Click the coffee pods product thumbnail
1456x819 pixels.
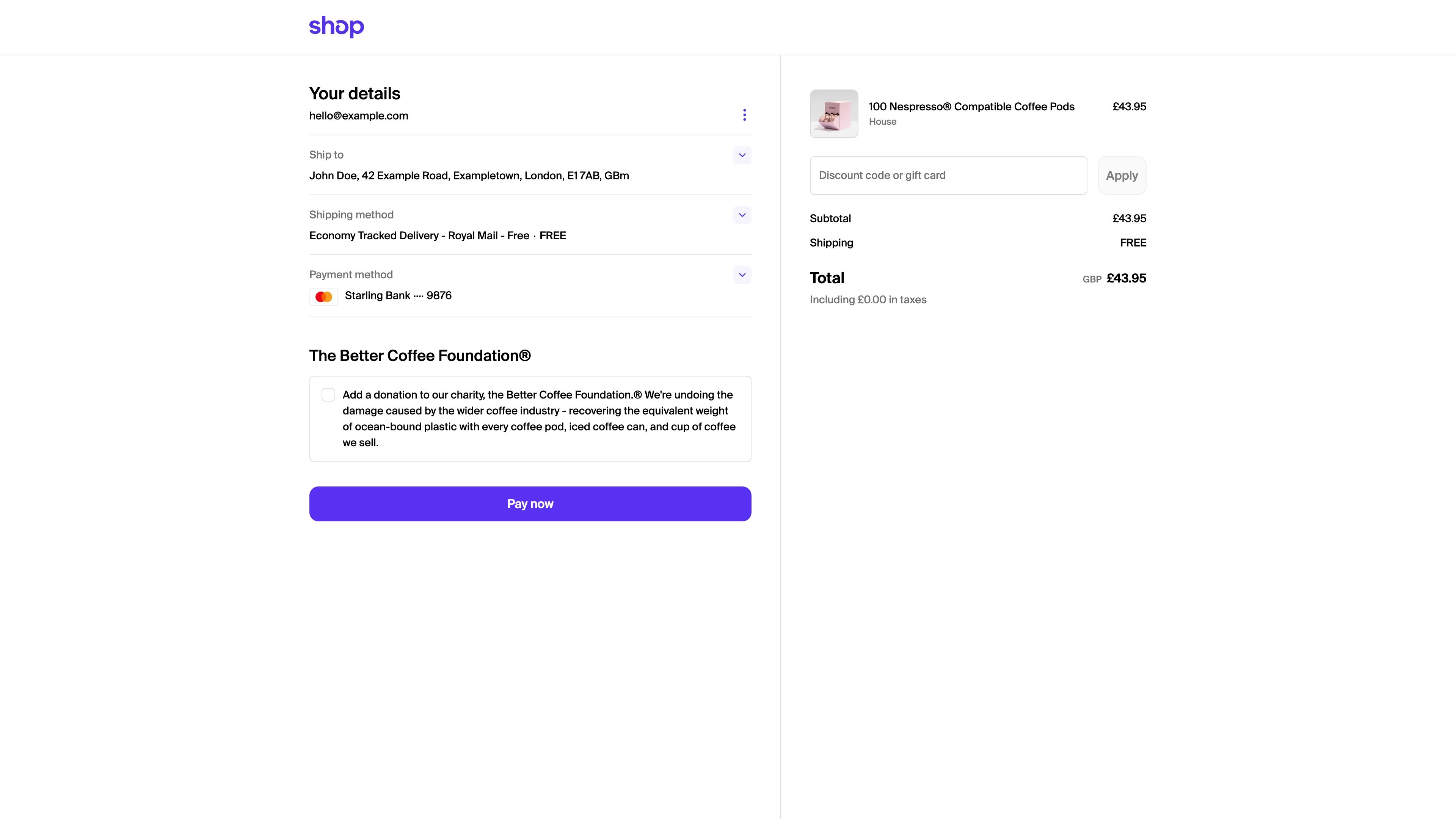(x=834, y=114)
